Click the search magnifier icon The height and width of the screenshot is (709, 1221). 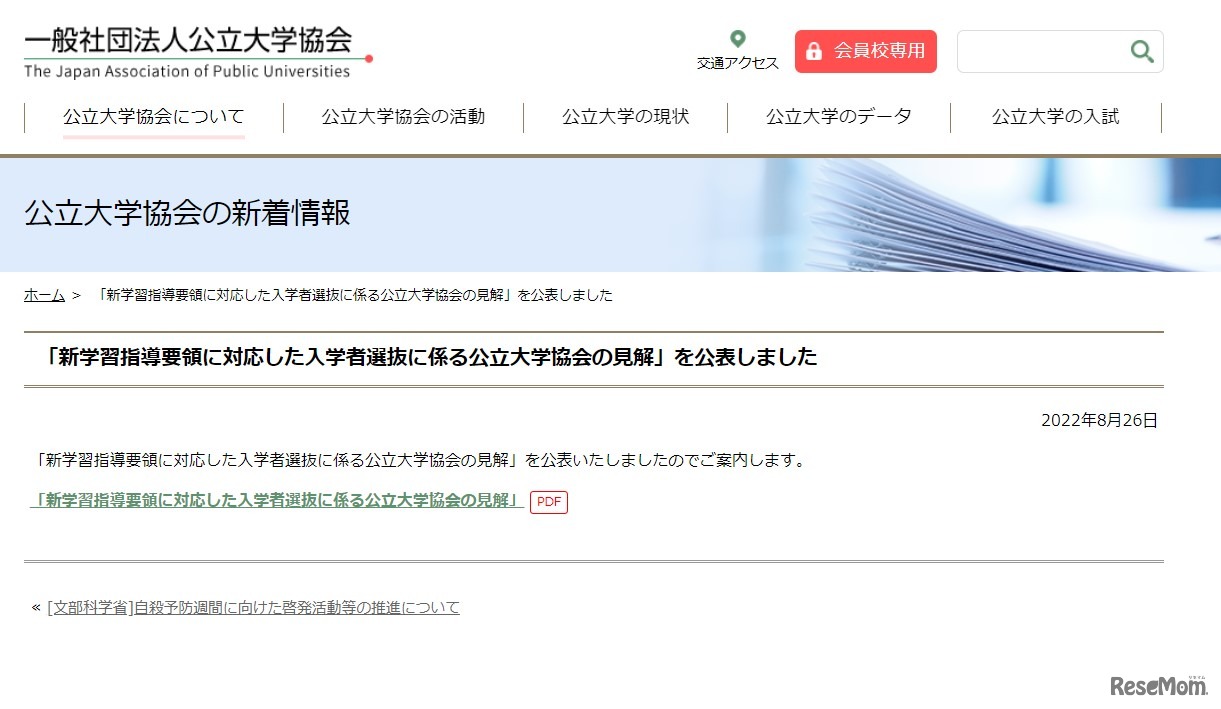(1141, 51)
